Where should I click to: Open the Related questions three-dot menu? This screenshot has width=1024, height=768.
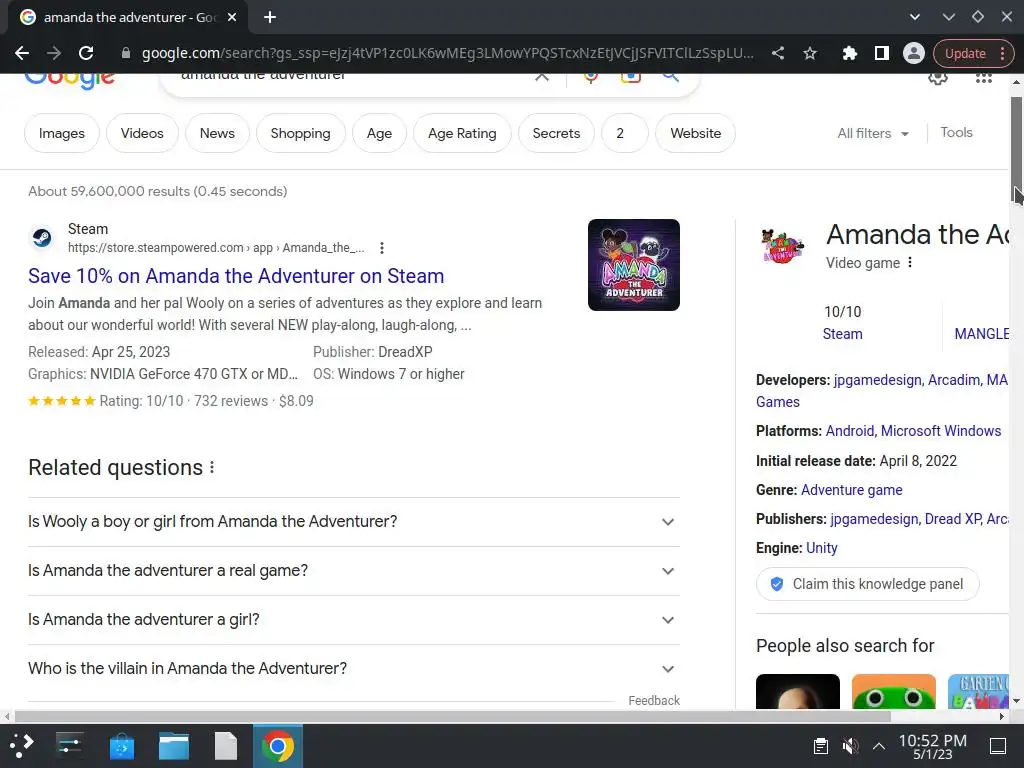(212, 468)
